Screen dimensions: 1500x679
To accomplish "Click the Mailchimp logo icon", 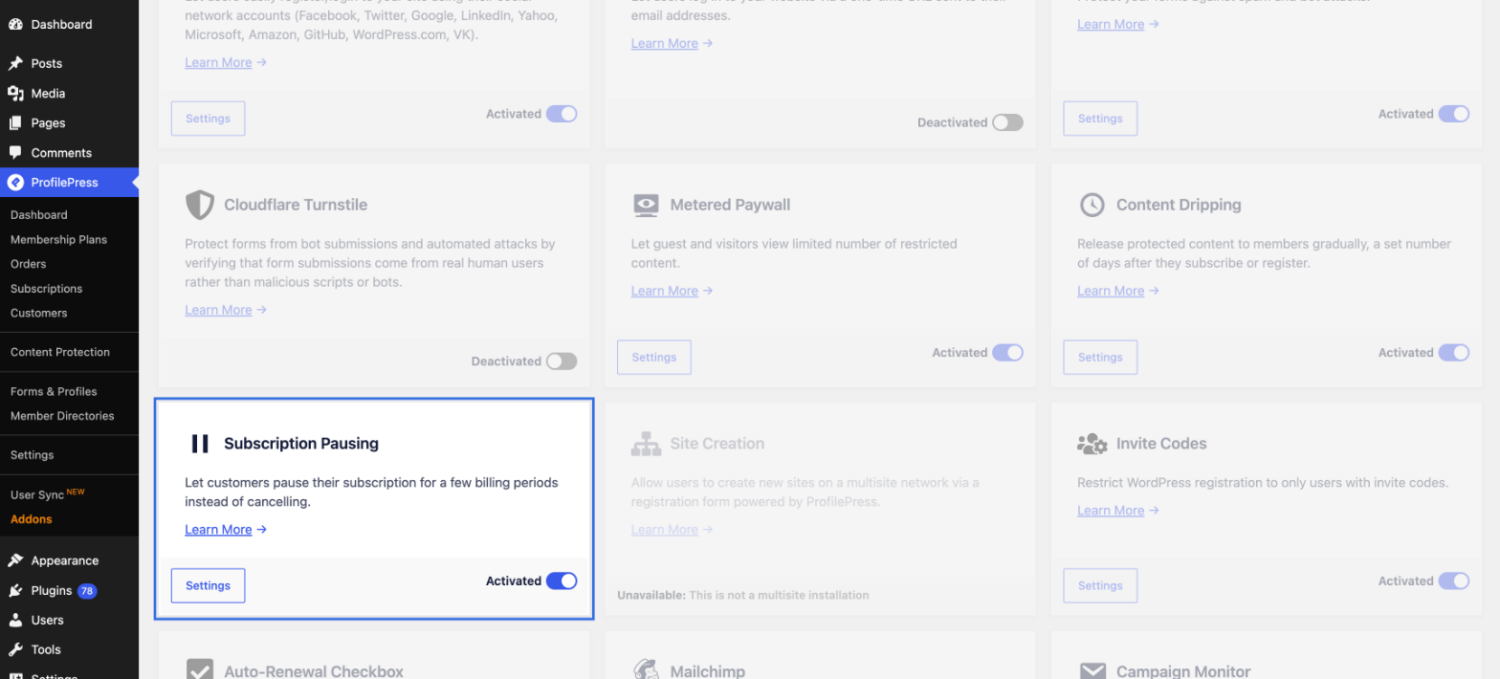I will click(x=646, y=670).
